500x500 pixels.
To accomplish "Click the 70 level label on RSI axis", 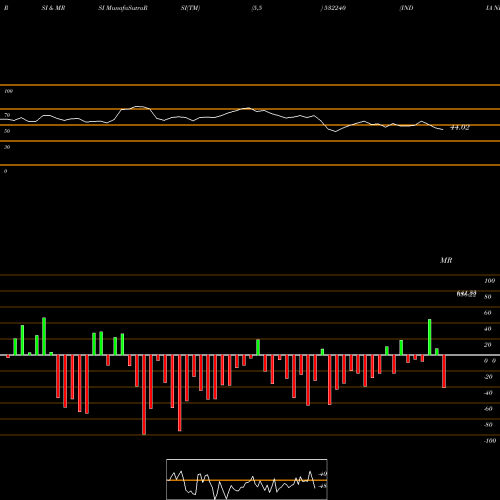I will point(7,115).
